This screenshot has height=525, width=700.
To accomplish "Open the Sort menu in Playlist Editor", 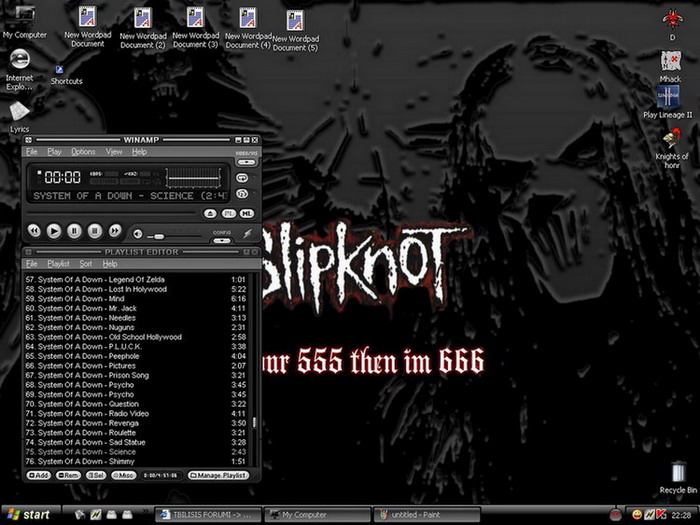I will click(x=86, y=264).
